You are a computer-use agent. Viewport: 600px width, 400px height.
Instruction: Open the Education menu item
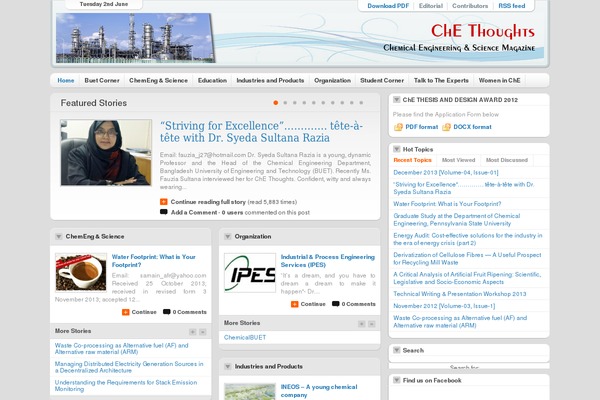(212, 80)
